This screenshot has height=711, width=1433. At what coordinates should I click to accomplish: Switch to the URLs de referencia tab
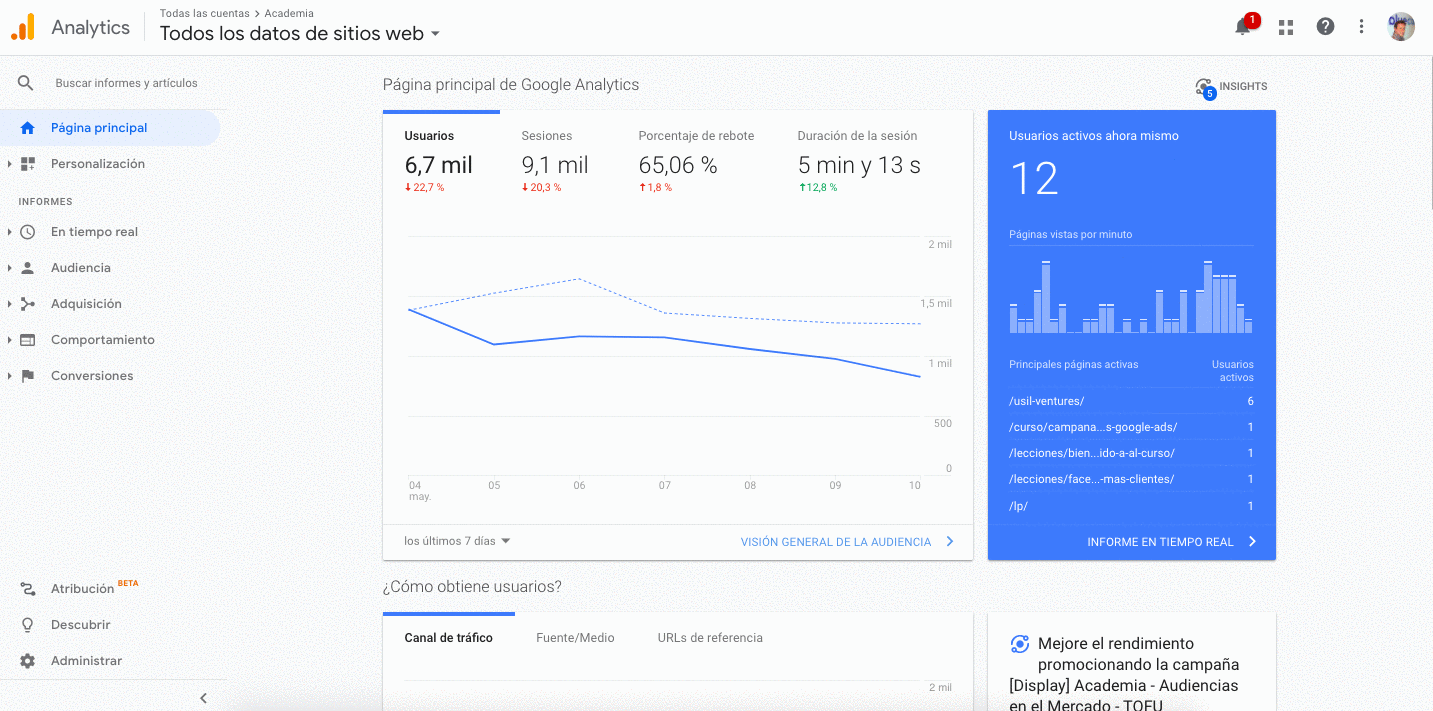pyautogui.click(x=710, y=638)
